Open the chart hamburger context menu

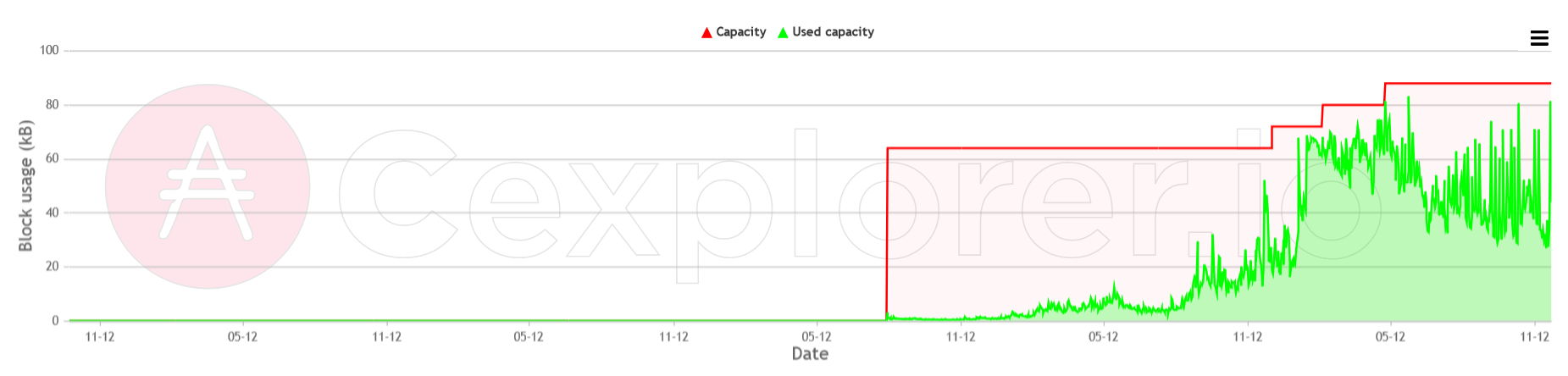click(1539, 38)
